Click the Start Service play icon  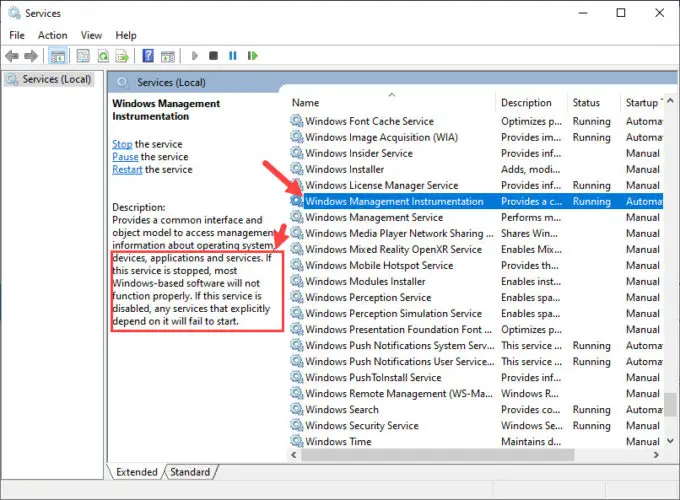click(x=195, y=56)
